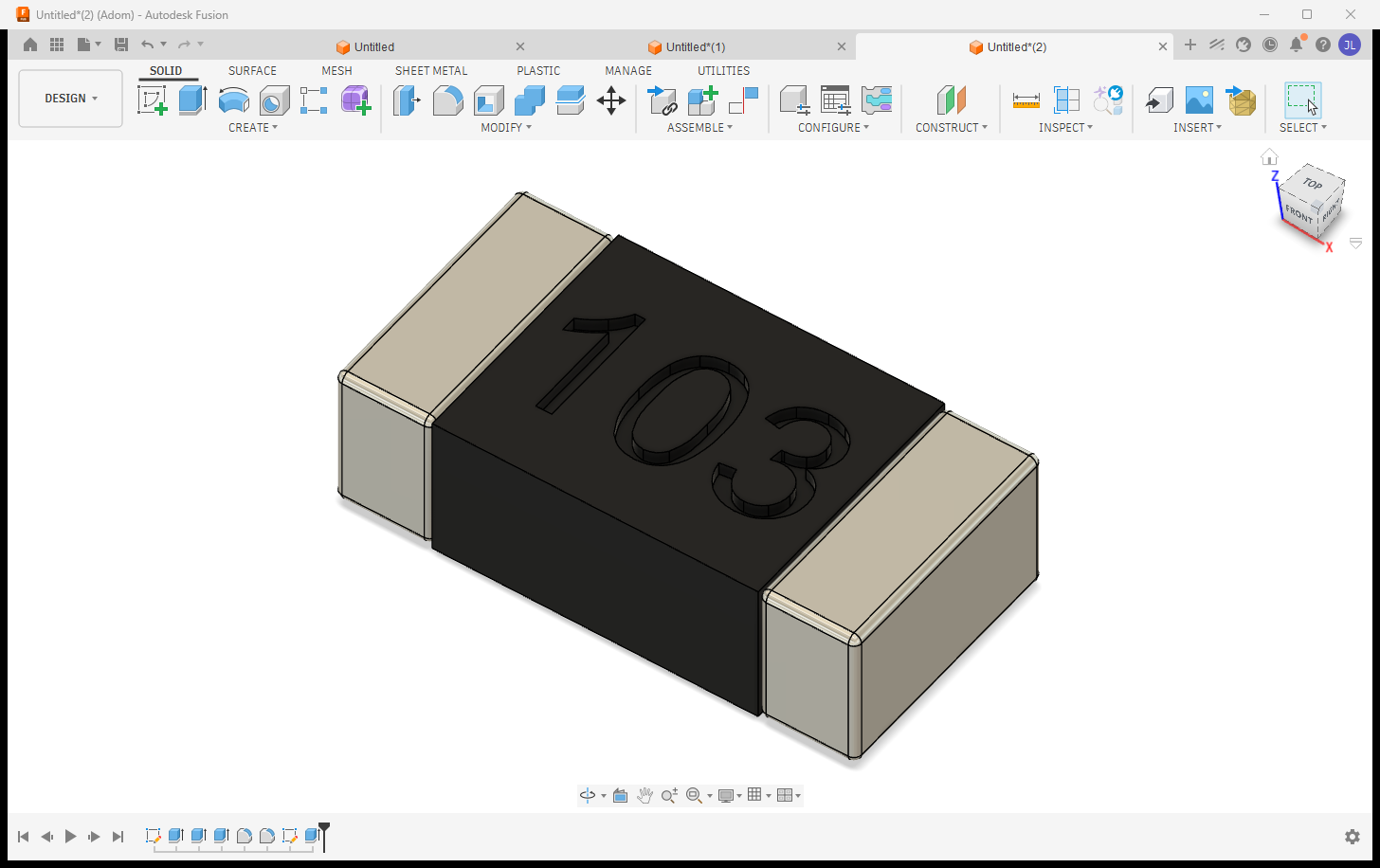
Task: Create a New Component from Assemble
Action: click(x=703, y=99)
